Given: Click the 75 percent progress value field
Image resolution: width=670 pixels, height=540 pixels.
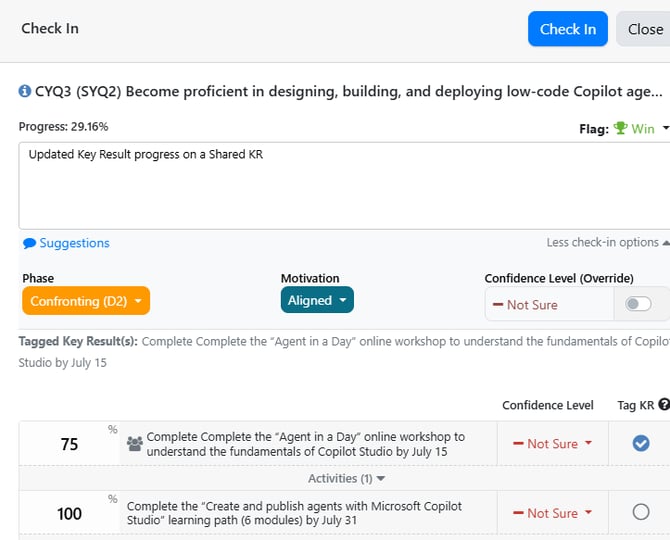Looking at the screenshot, I should tap(69, 445).
